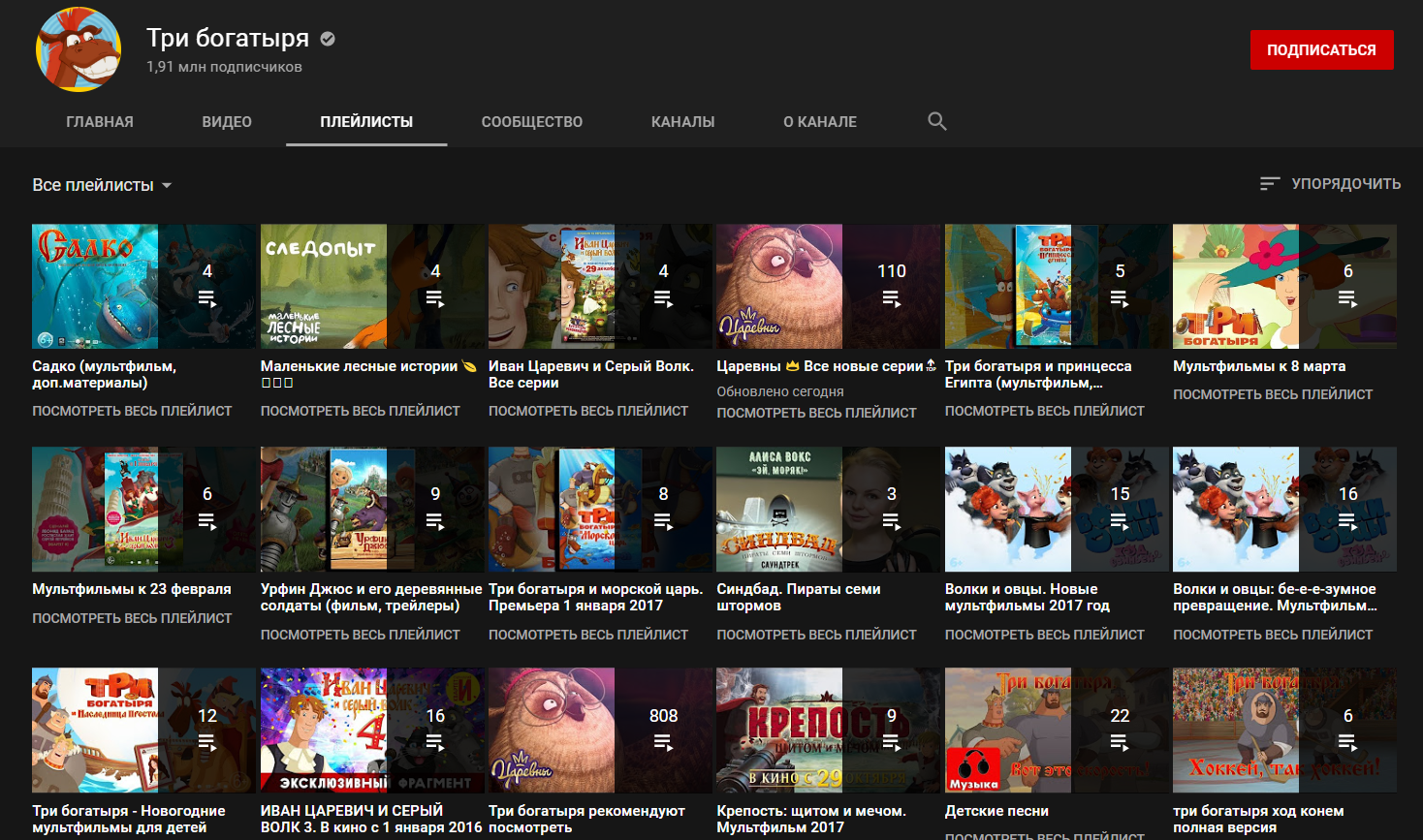The image size is (1423, 840).
Task: Click the Три богатыря channel avatar
Action: (x=79, y=50)
